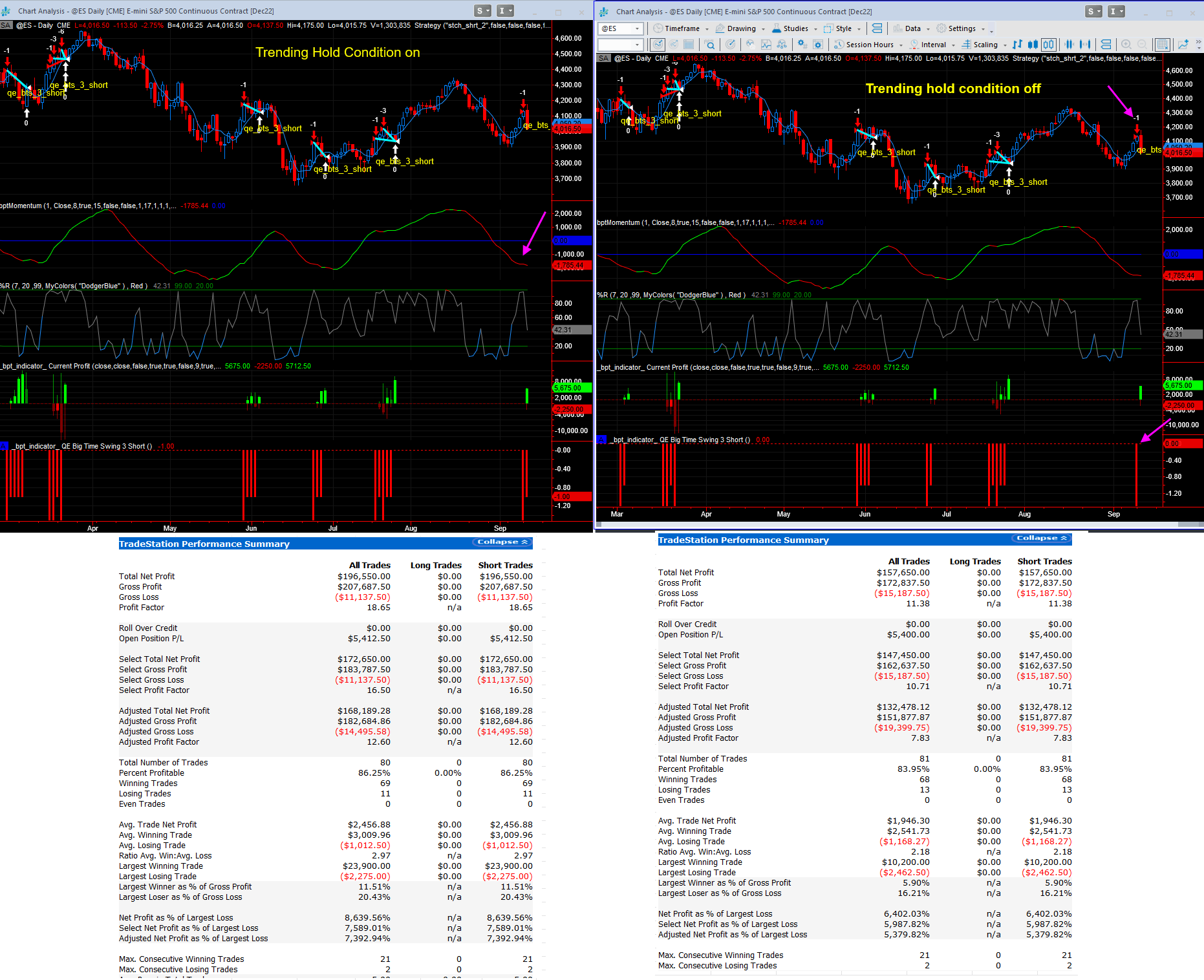Toggle the data grid selection button
Image resolution: width=1204 pixels, height=980 pixels.
coord(1162,45)
